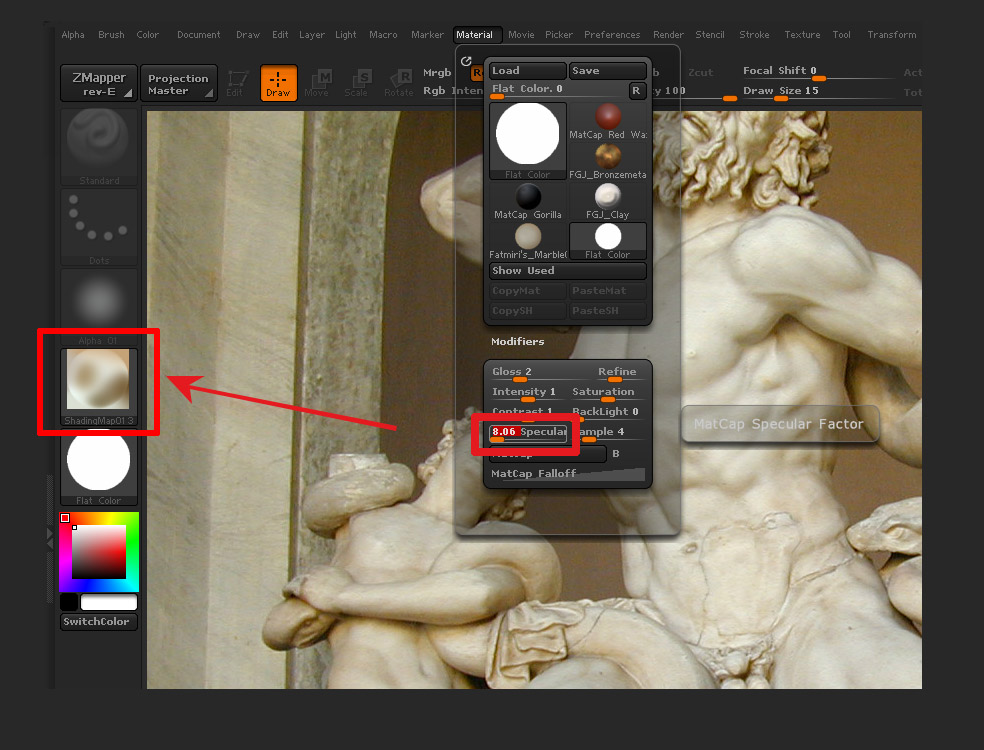Open the Color menu
Viewport: 984px width, 750px height.
tap(147, 35)
